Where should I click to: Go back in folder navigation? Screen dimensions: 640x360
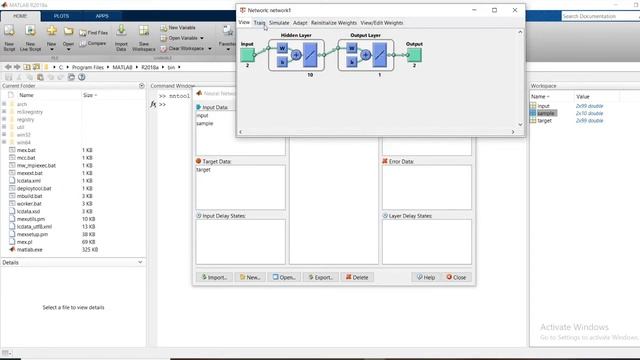click(7, 67)
